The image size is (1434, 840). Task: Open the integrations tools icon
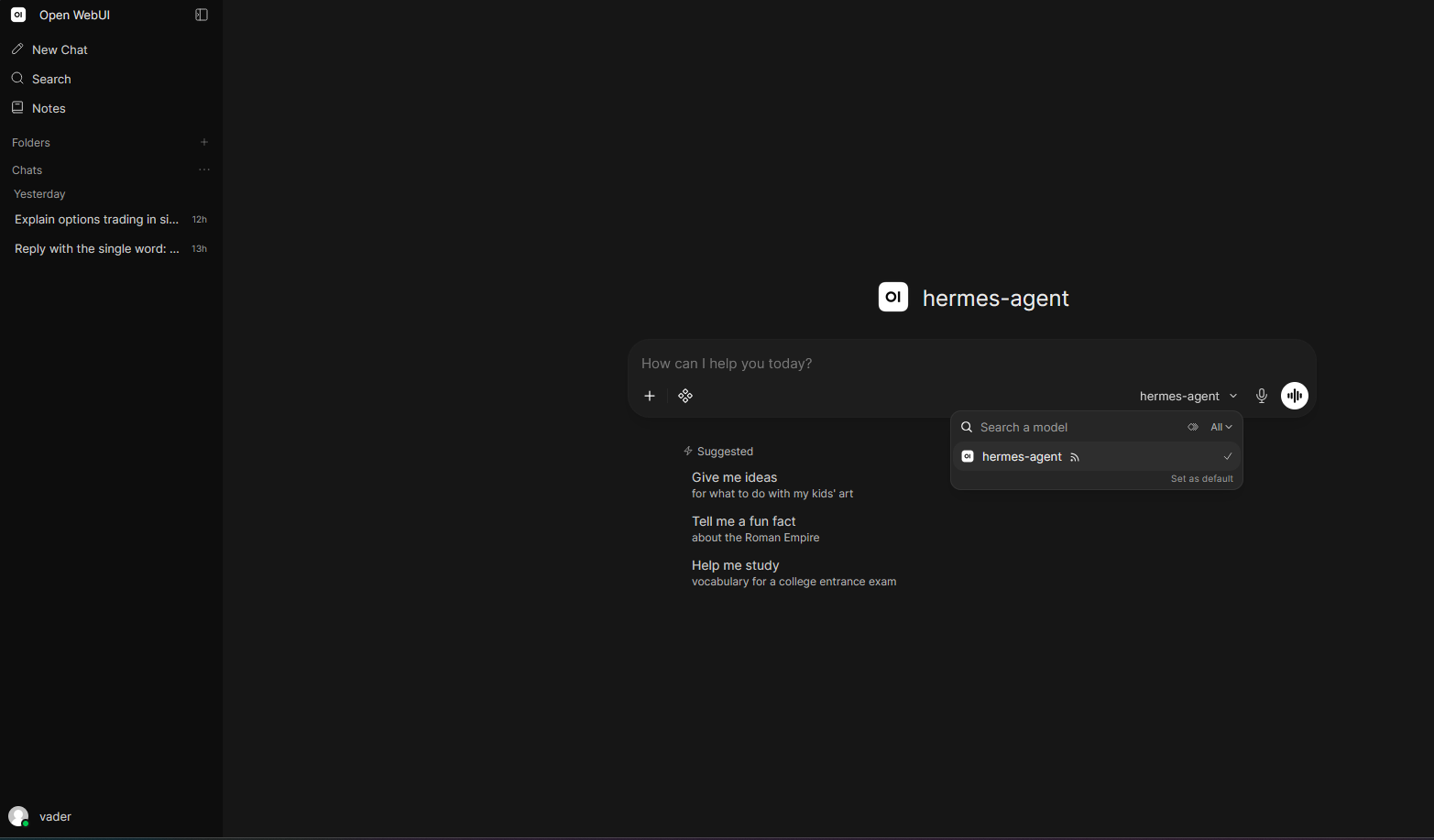685,396
